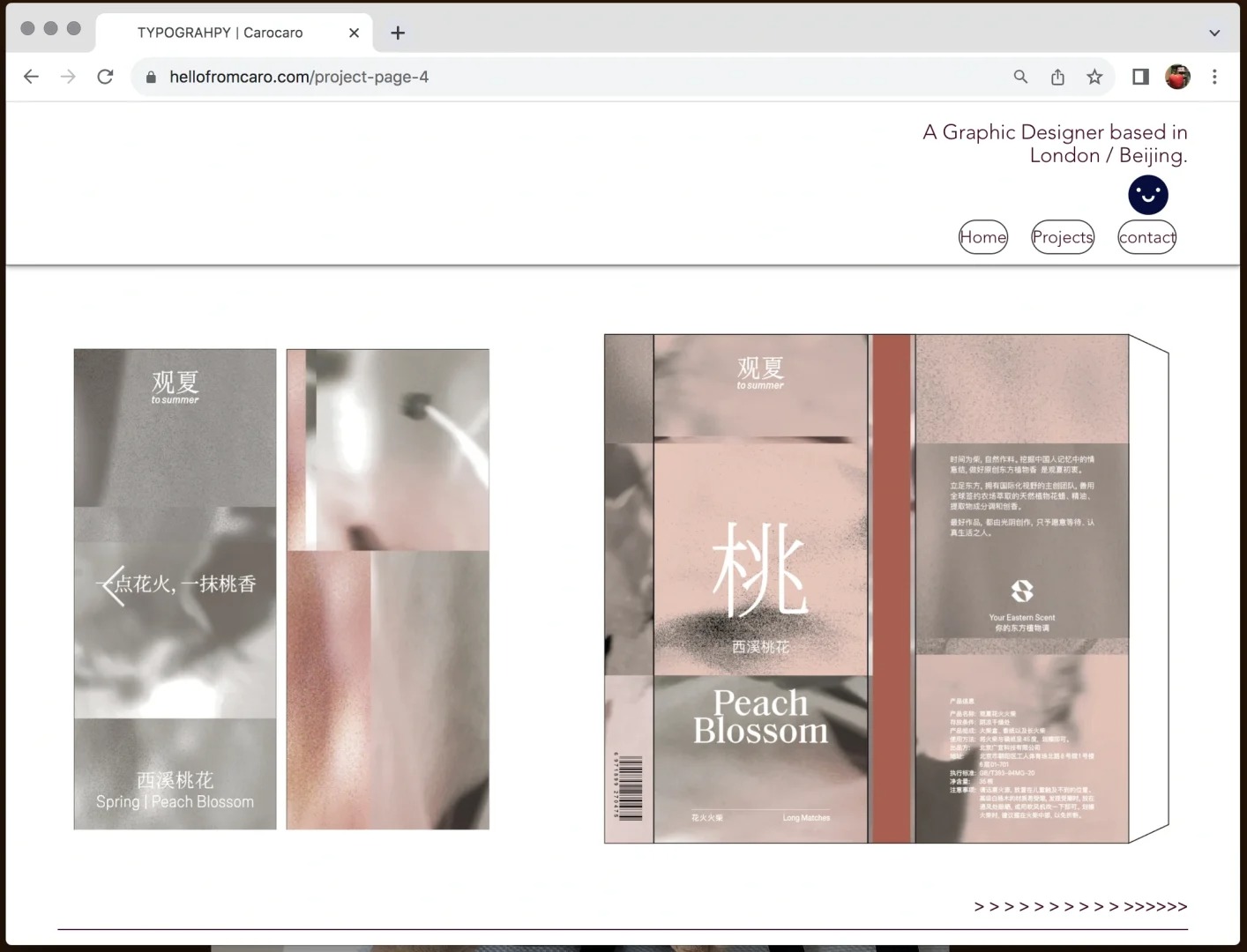Toggle the browser side panel

[1140, 77]
